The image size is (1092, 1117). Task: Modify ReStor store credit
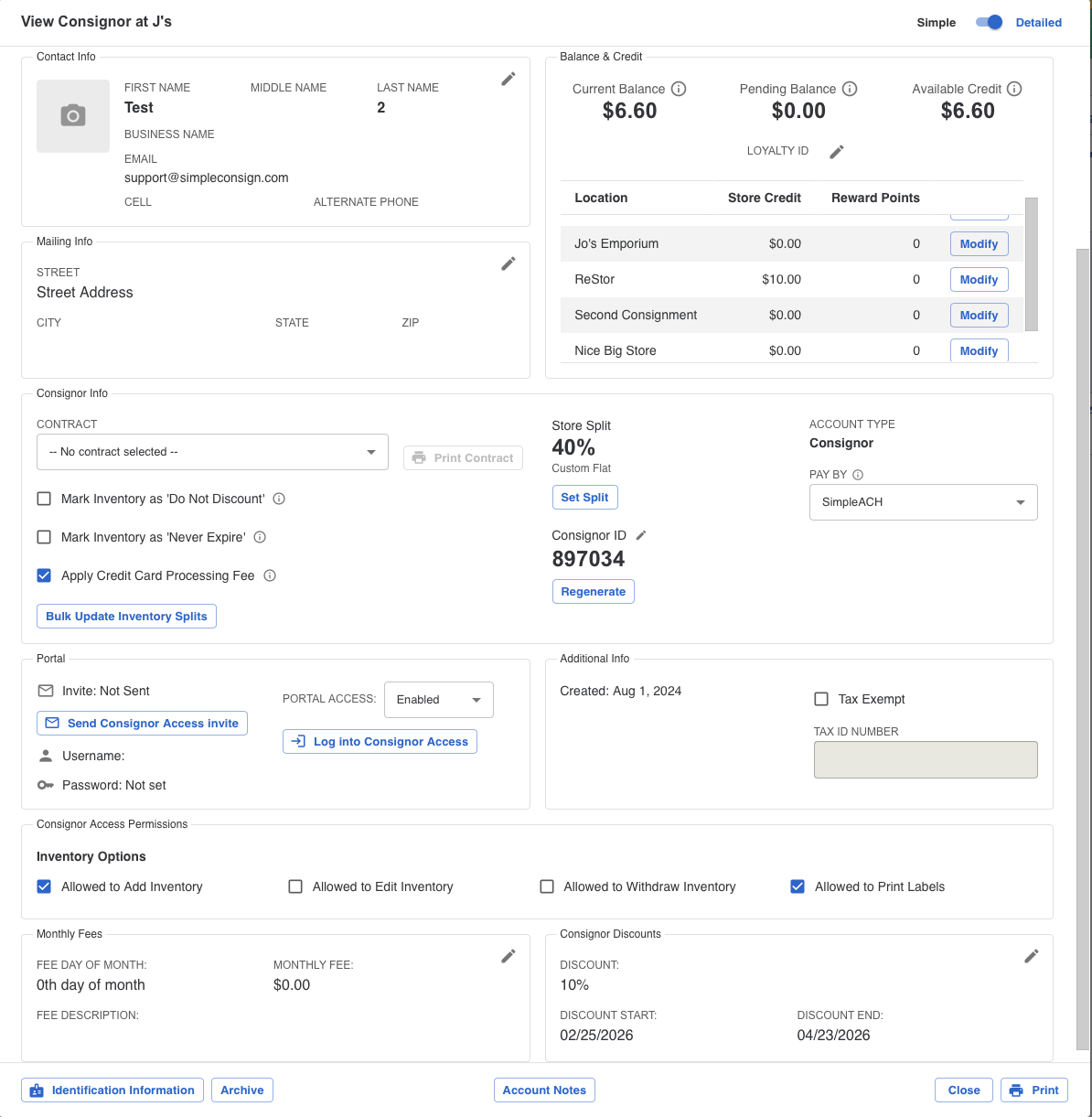click(979, 280)
